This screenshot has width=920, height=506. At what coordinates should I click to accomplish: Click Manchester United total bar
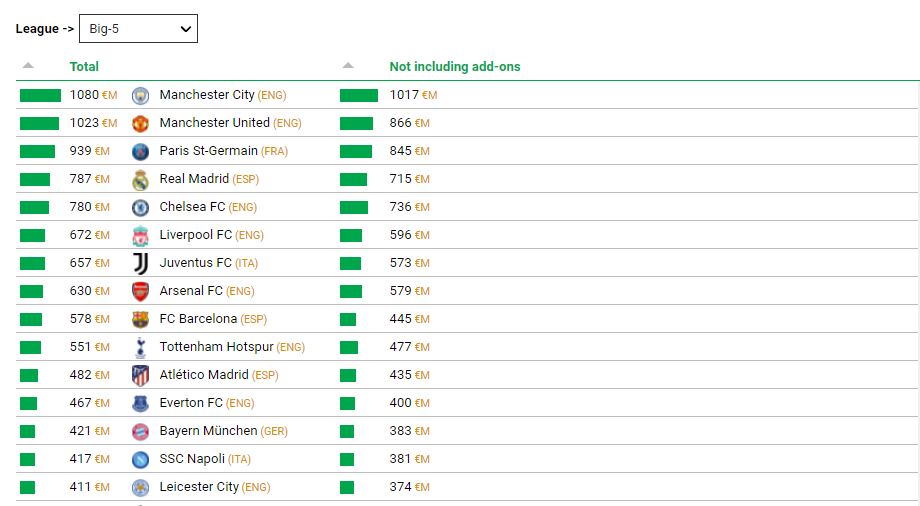click(x=39, y=123)
